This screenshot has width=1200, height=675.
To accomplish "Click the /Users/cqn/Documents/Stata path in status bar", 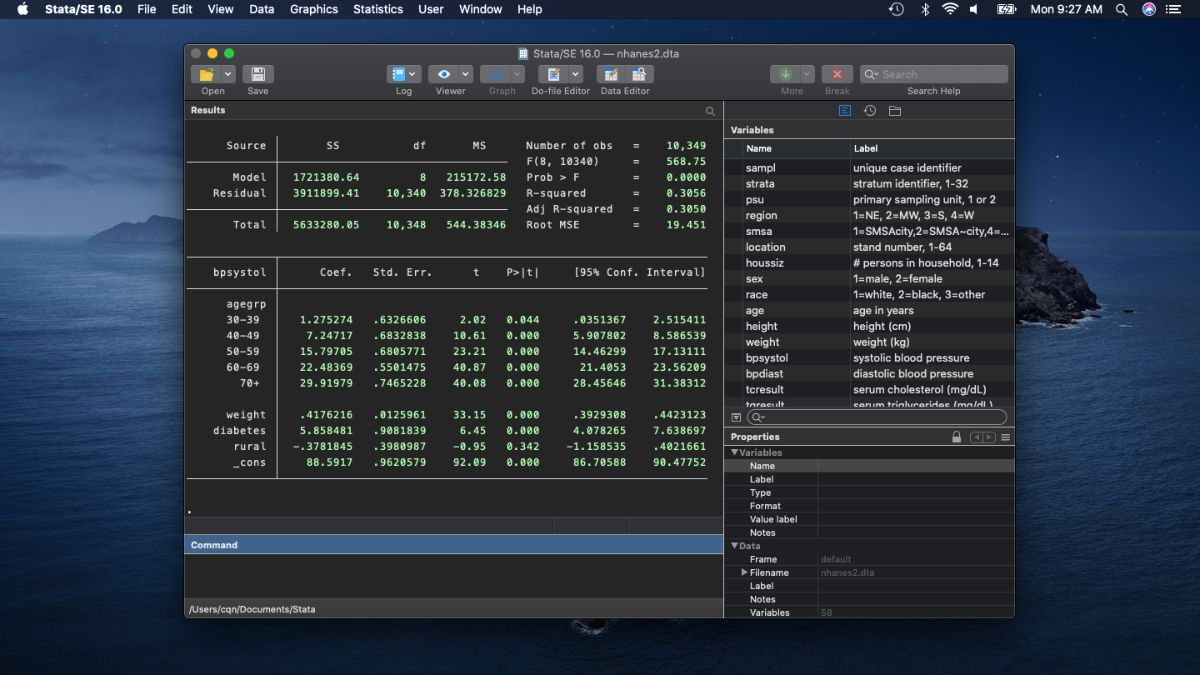I will tap(252, 609).
